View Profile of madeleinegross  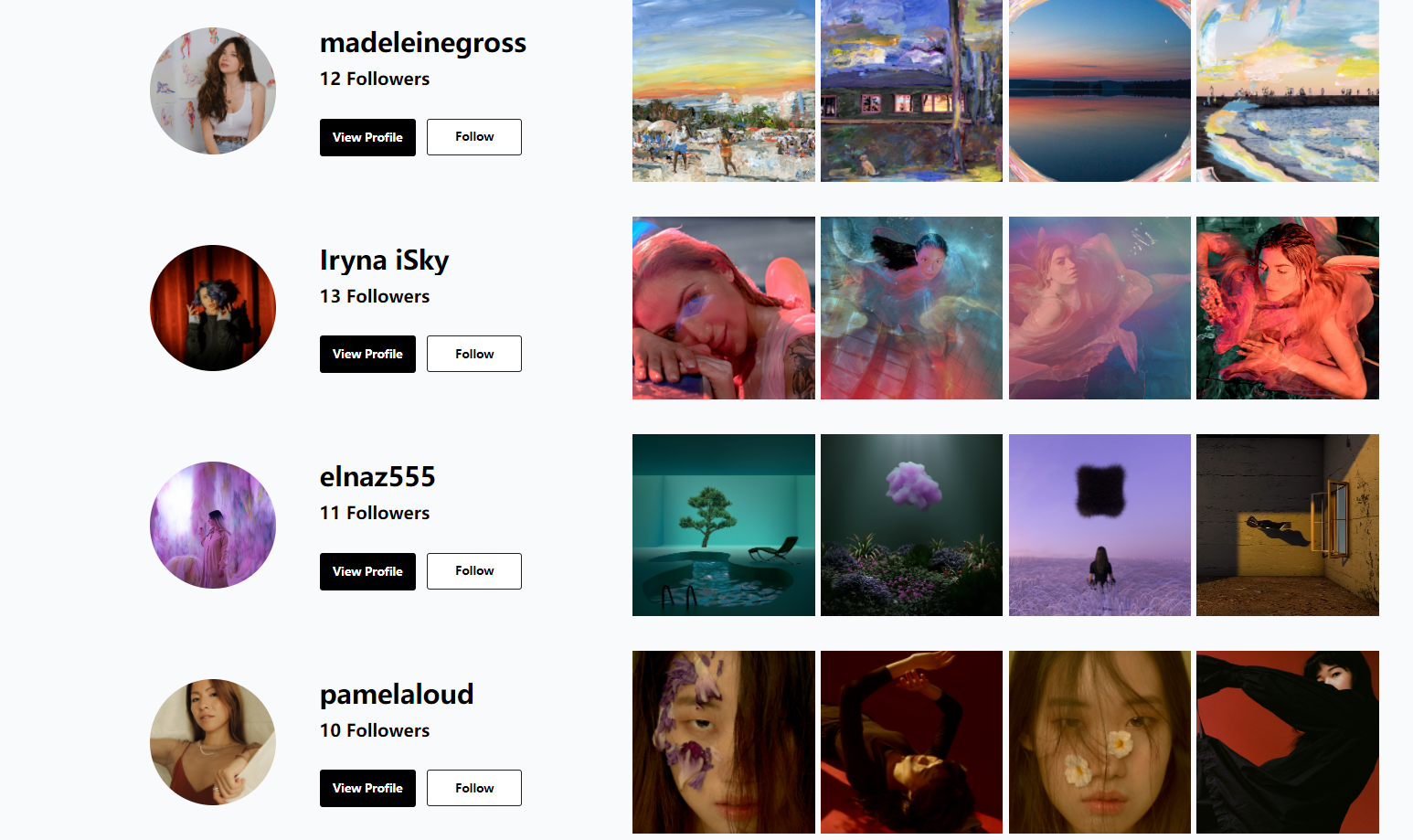pos(367,137)
